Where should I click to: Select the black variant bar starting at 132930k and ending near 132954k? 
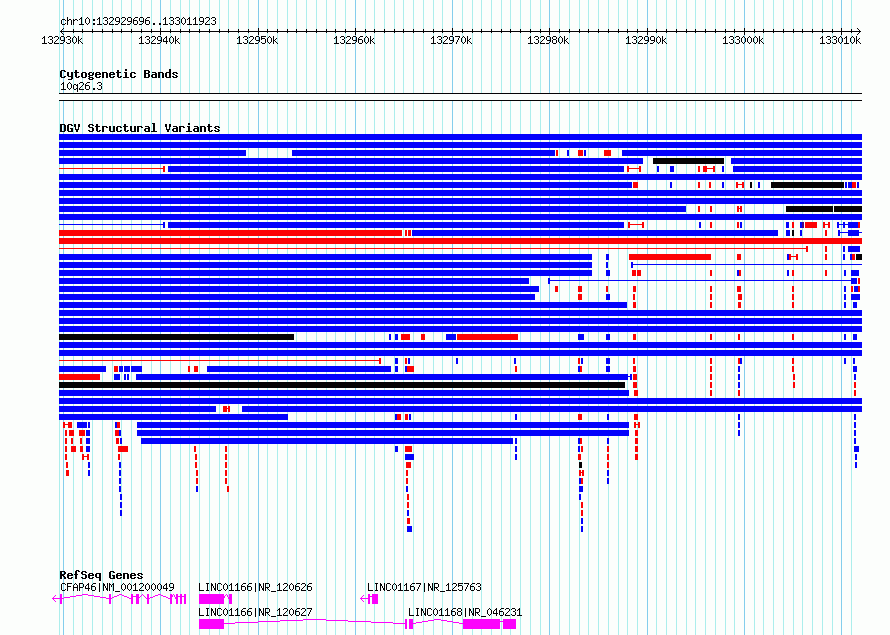(177, 337)
